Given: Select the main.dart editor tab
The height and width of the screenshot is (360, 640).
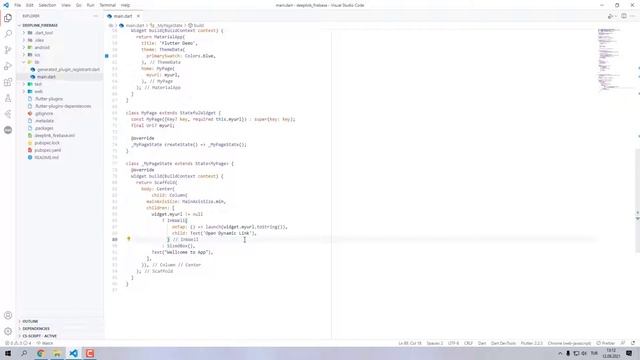Looking at the screenshot, I should (x=124, y=16).
